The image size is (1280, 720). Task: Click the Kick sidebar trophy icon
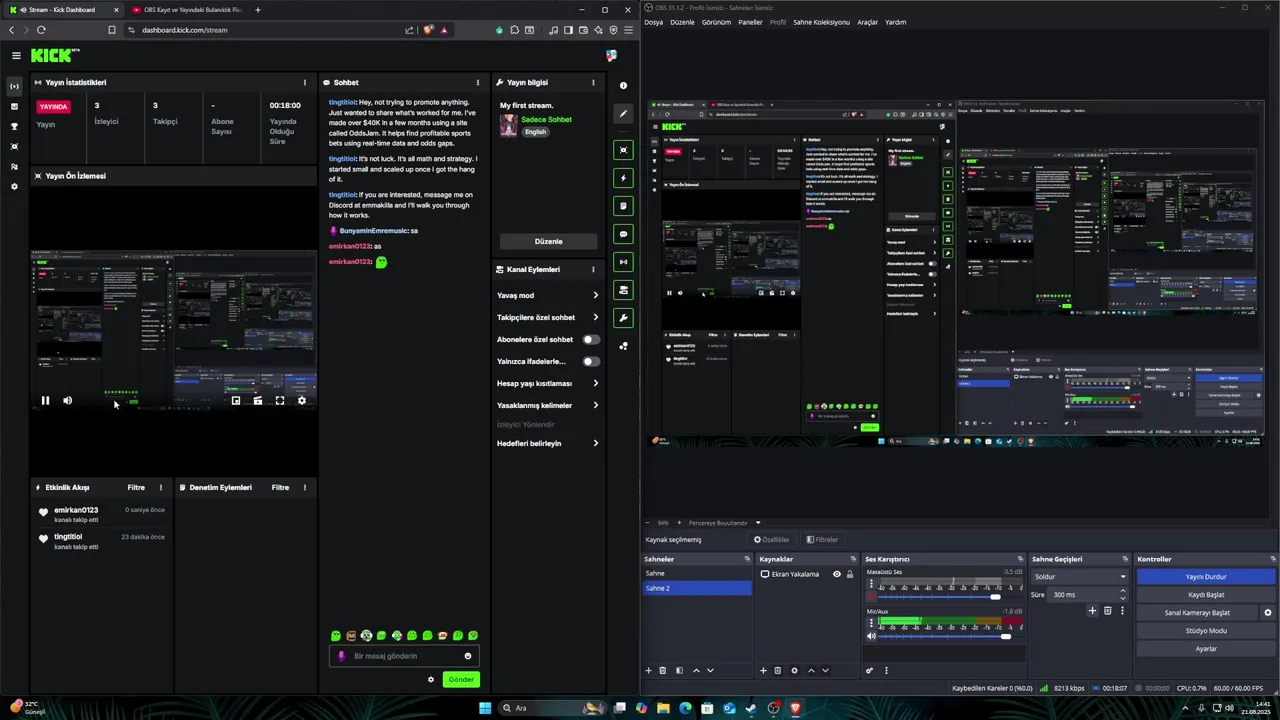pos(14,127)
